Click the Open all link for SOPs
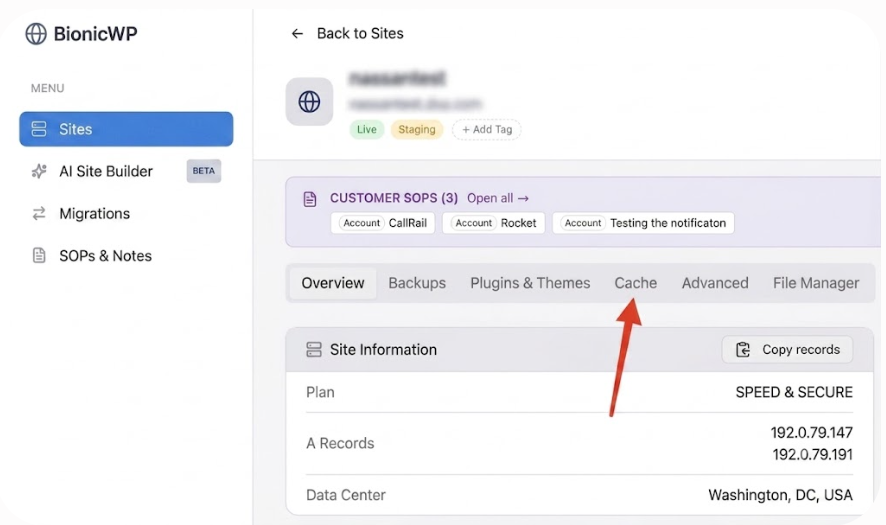 (498, 198)
